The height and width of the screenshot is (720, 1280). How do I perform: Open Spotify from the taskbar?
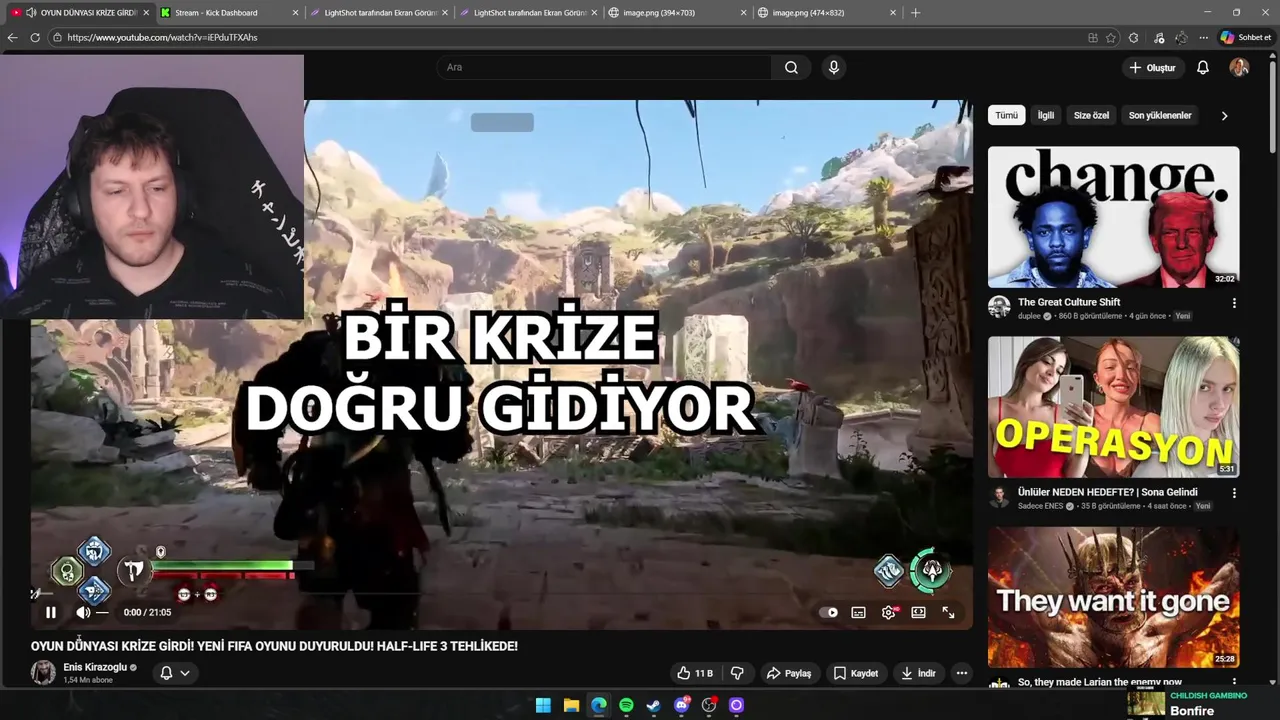(626, 705)
